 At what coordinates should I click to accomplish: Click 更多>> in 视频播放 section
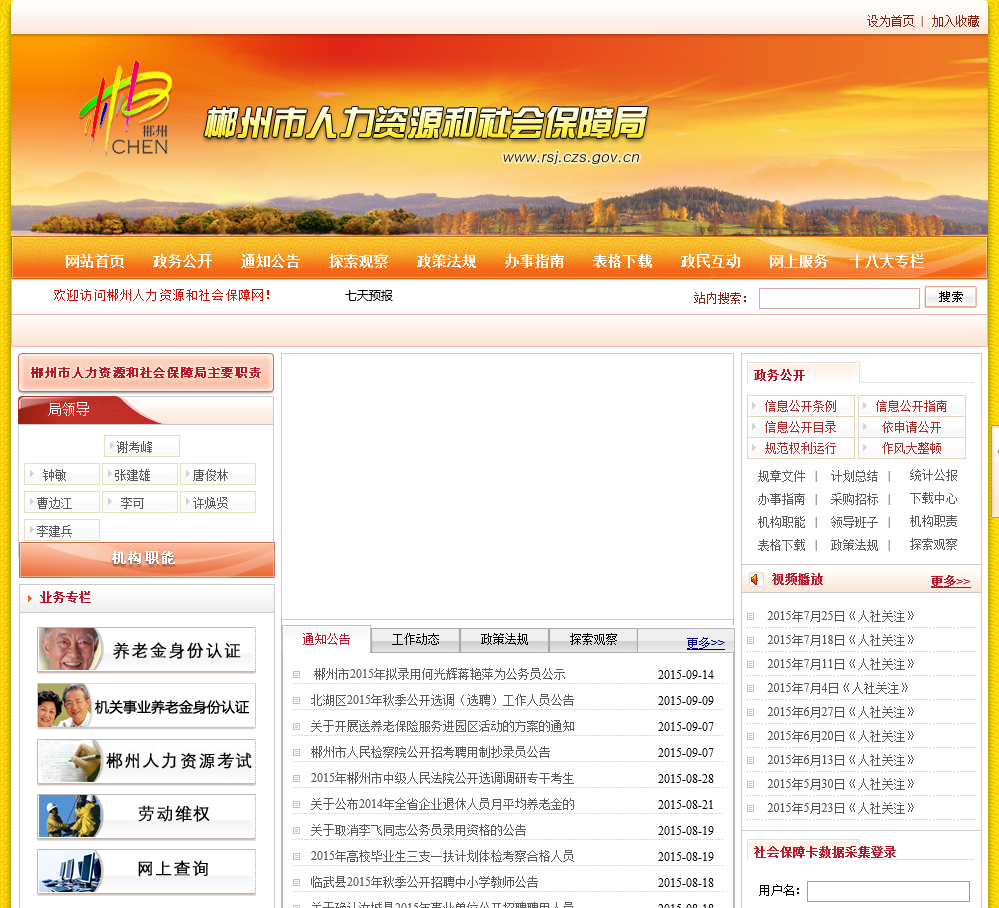950,581
